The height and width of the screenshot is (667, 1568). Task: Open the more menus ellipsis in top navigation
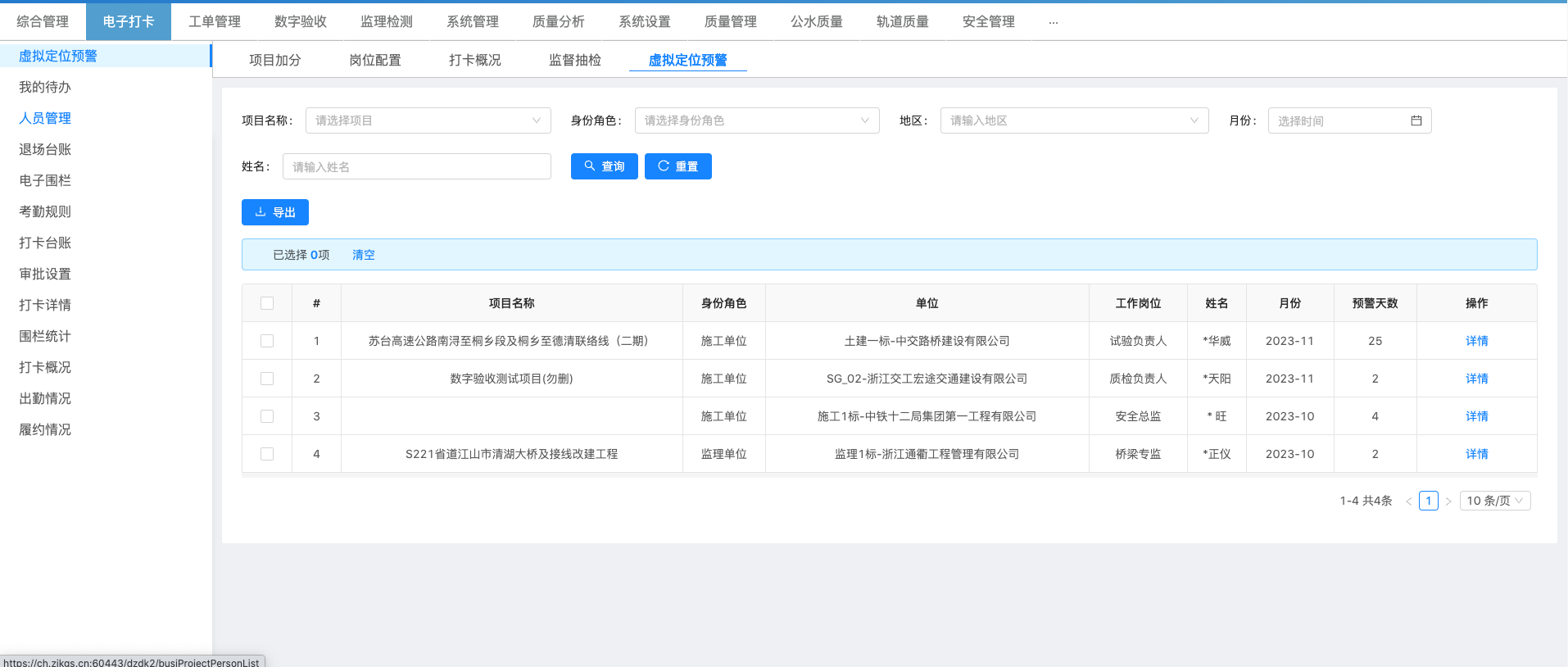point(1054,22)
